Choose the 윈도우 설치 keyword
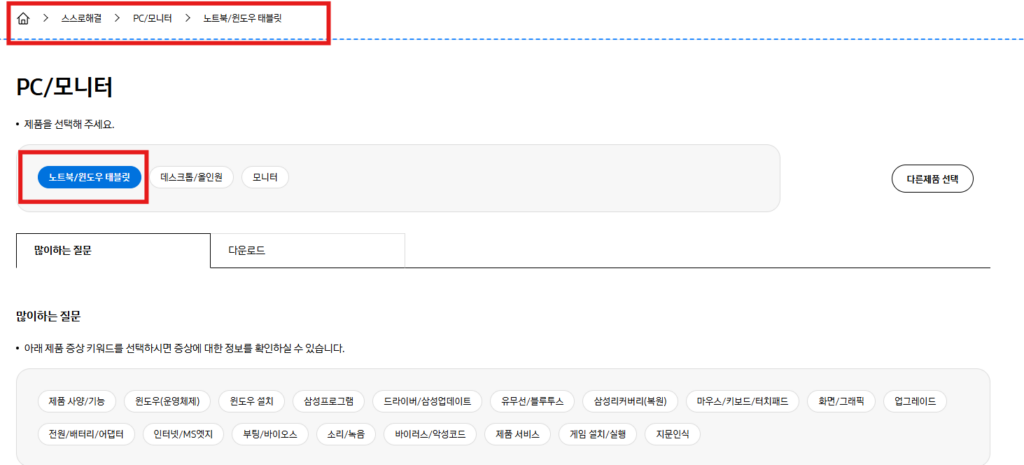Image resolution: width=1024 pixels, height=465 pixels. [252, 401]
